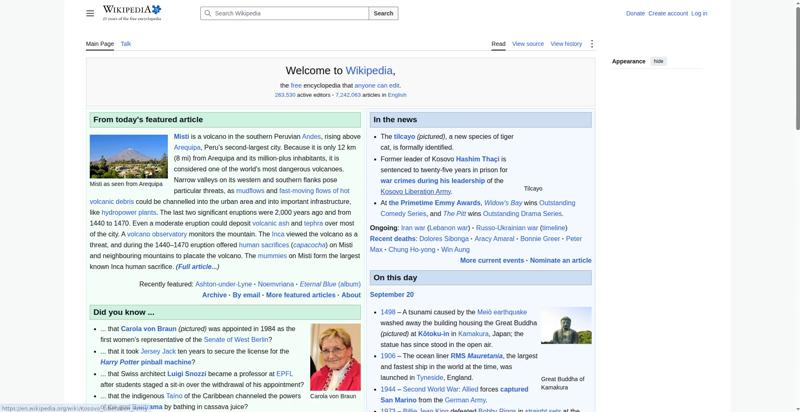This screenshot has width=800, height=412.
Task: Select the Main Page tab
Action: 100,44
